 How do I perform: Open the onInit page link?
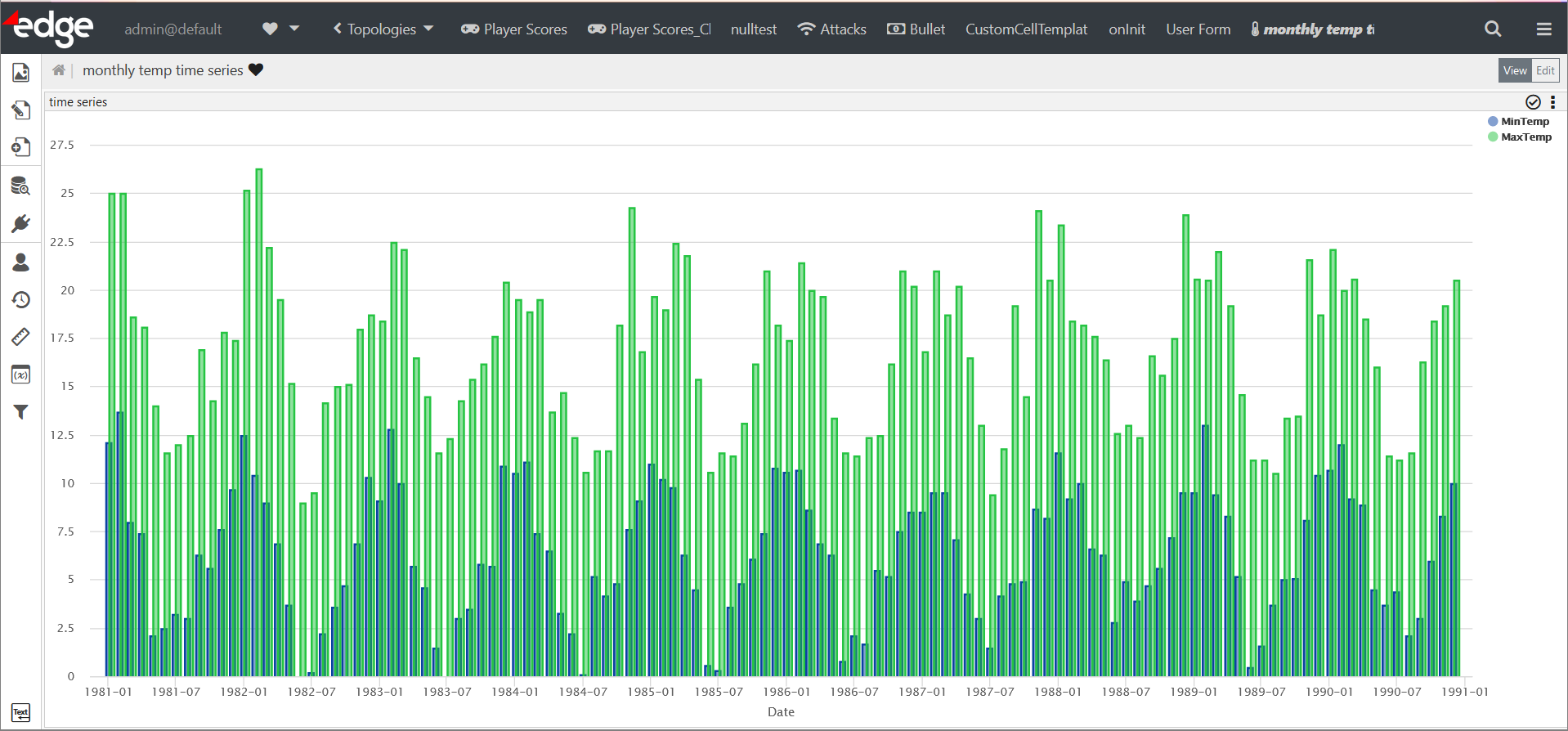point(1127,29)
